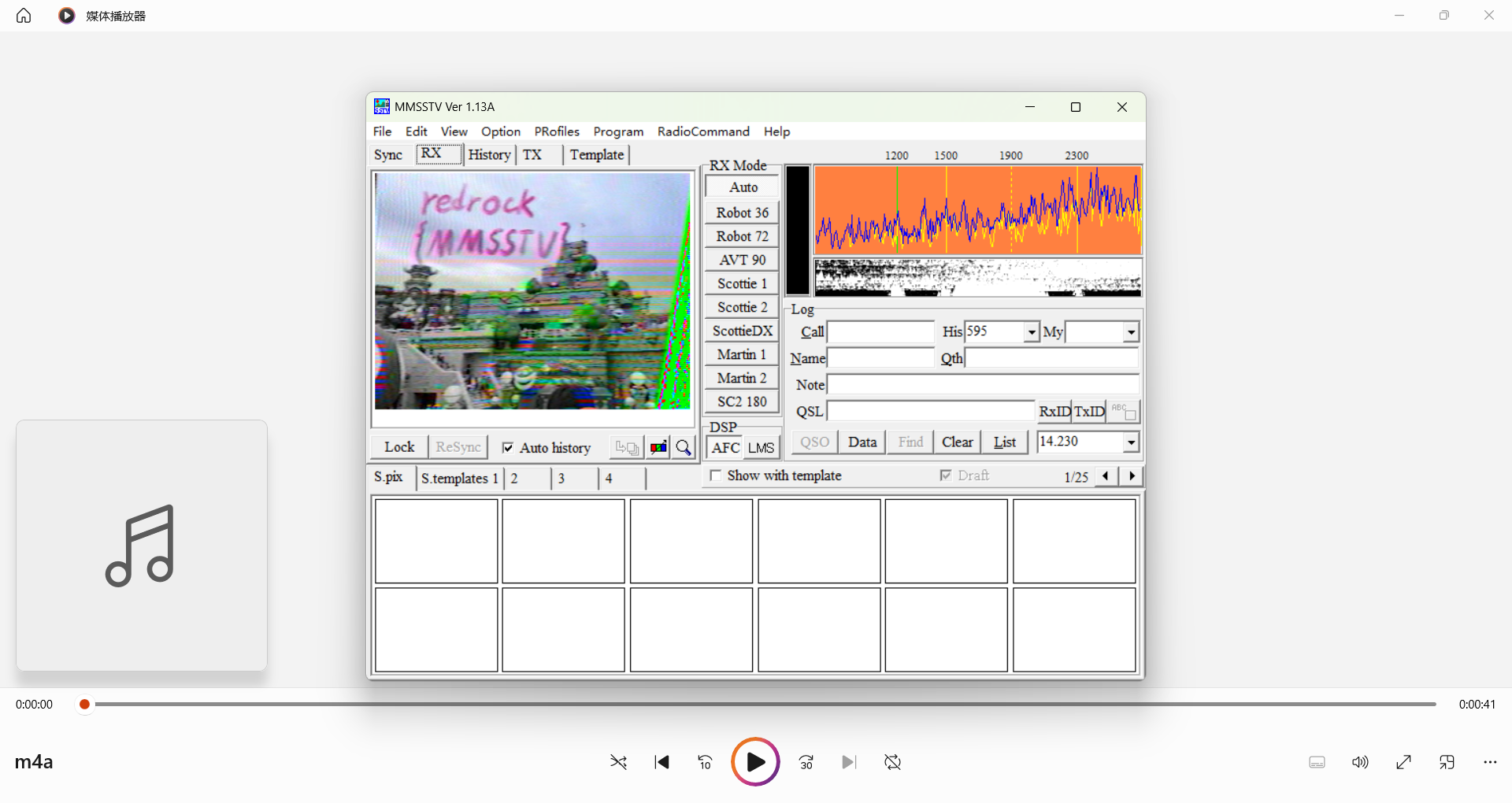
Task: Click the color adjust icon in MMSSTV
Action: click(658, 447)
